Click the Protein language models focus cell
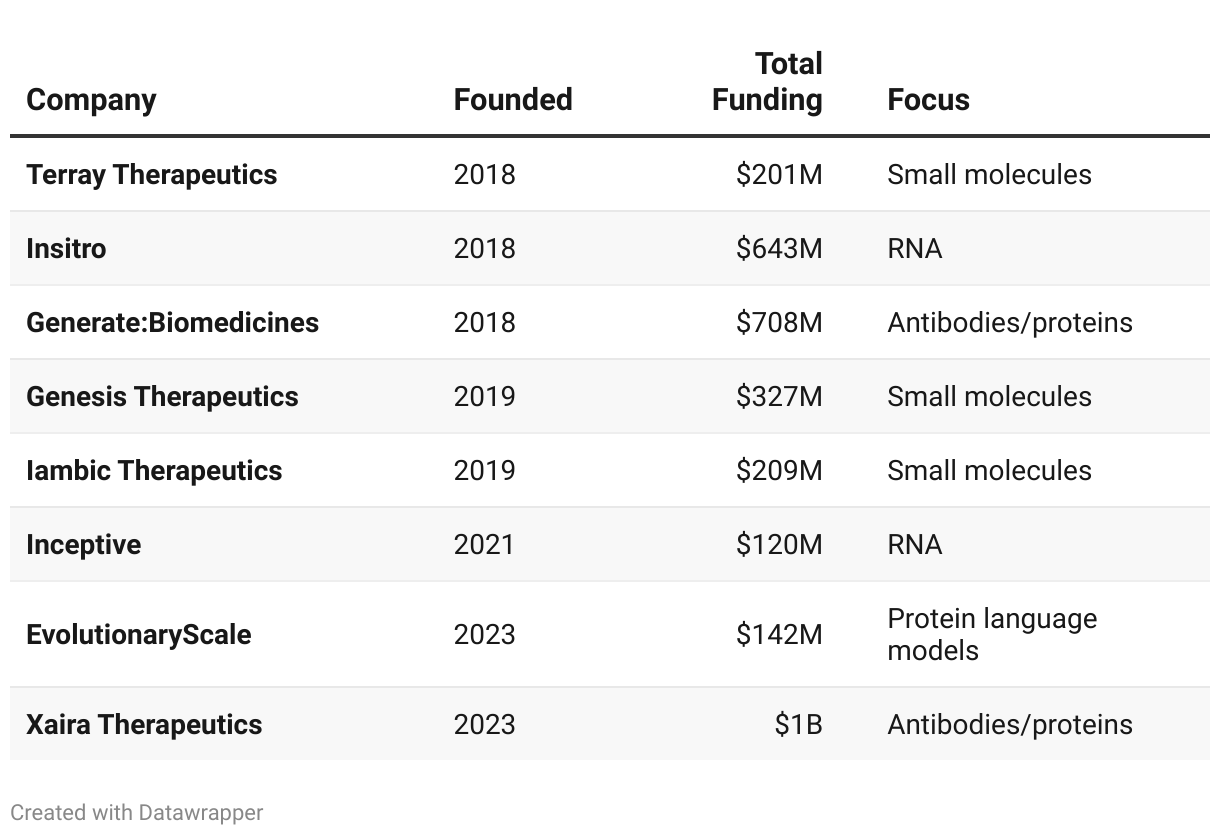This screenshot has width=1220, height=836. pyautogui.click(x=991, y=635)
